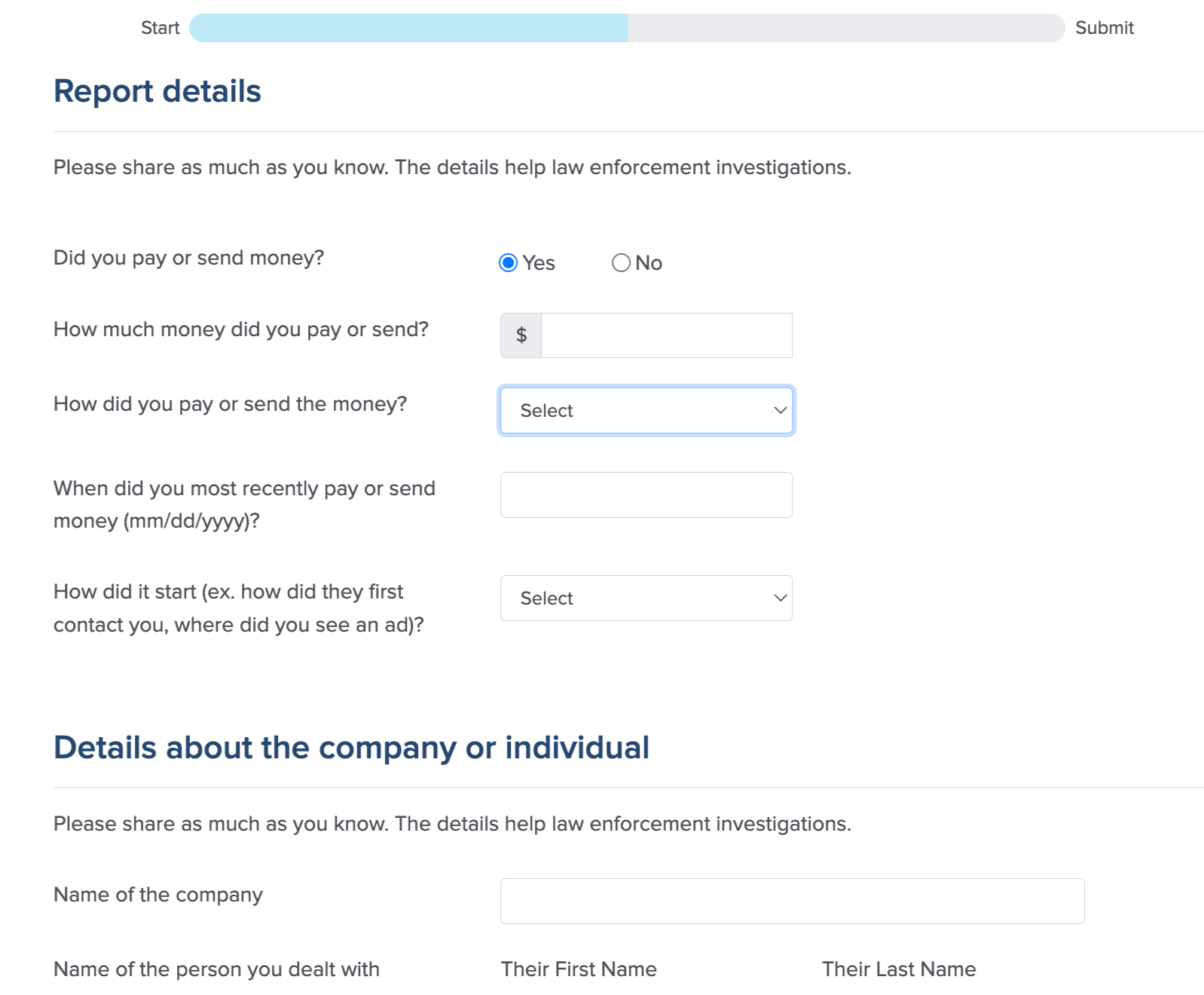Click the 'Their Last Name' label

coord(899,969)
